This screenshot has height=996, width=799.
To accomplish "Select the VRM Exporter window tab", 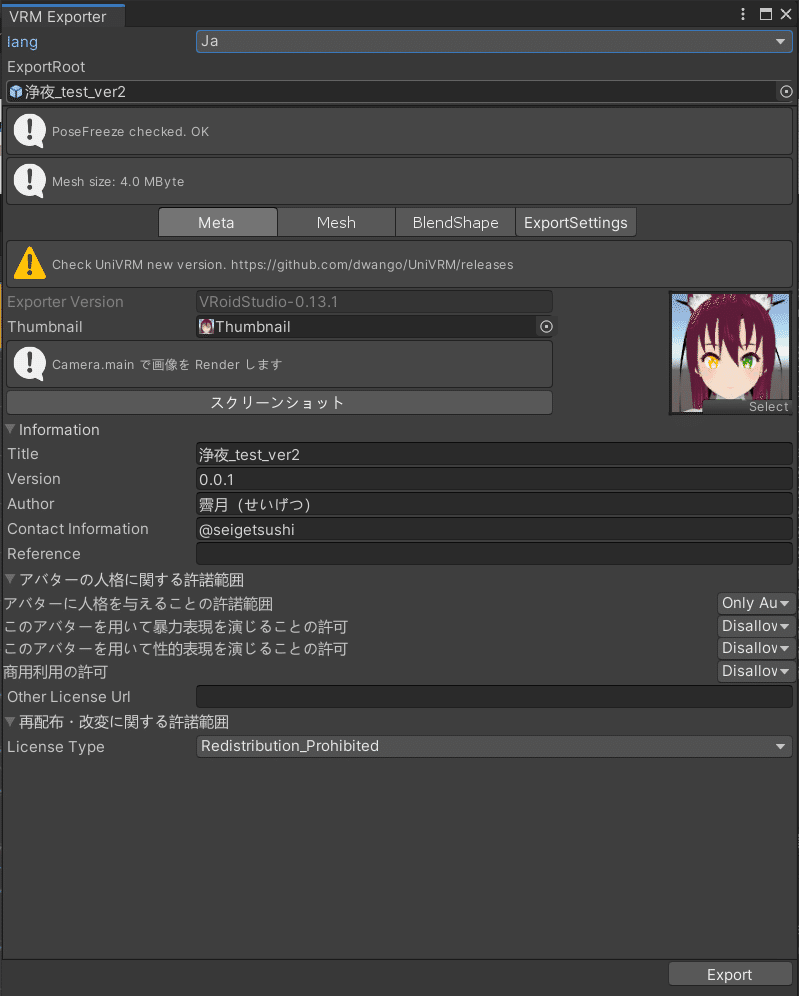I will (x=63, y=17).
